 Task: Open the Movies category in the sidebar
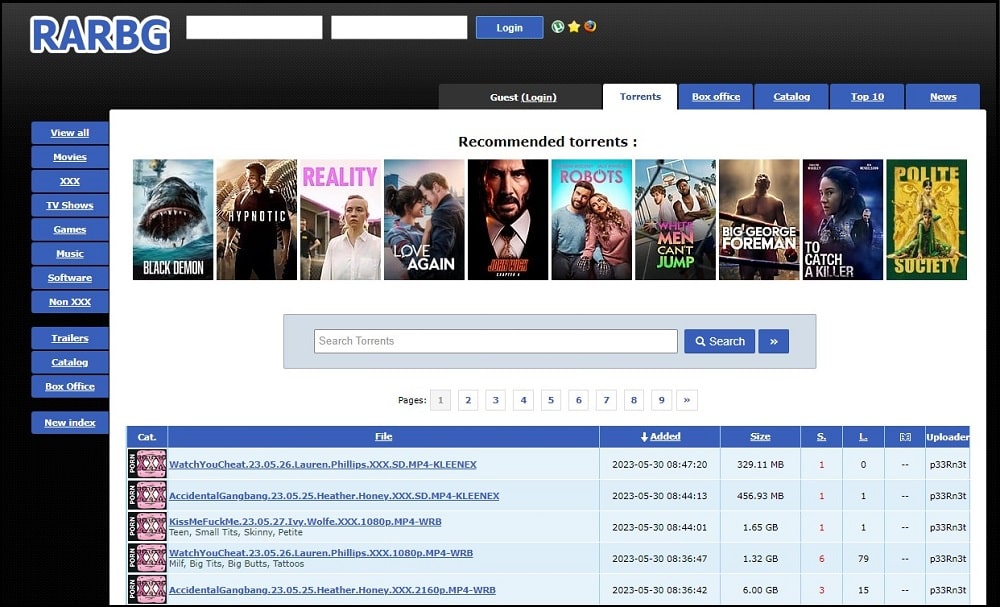[x=70, y=157]
